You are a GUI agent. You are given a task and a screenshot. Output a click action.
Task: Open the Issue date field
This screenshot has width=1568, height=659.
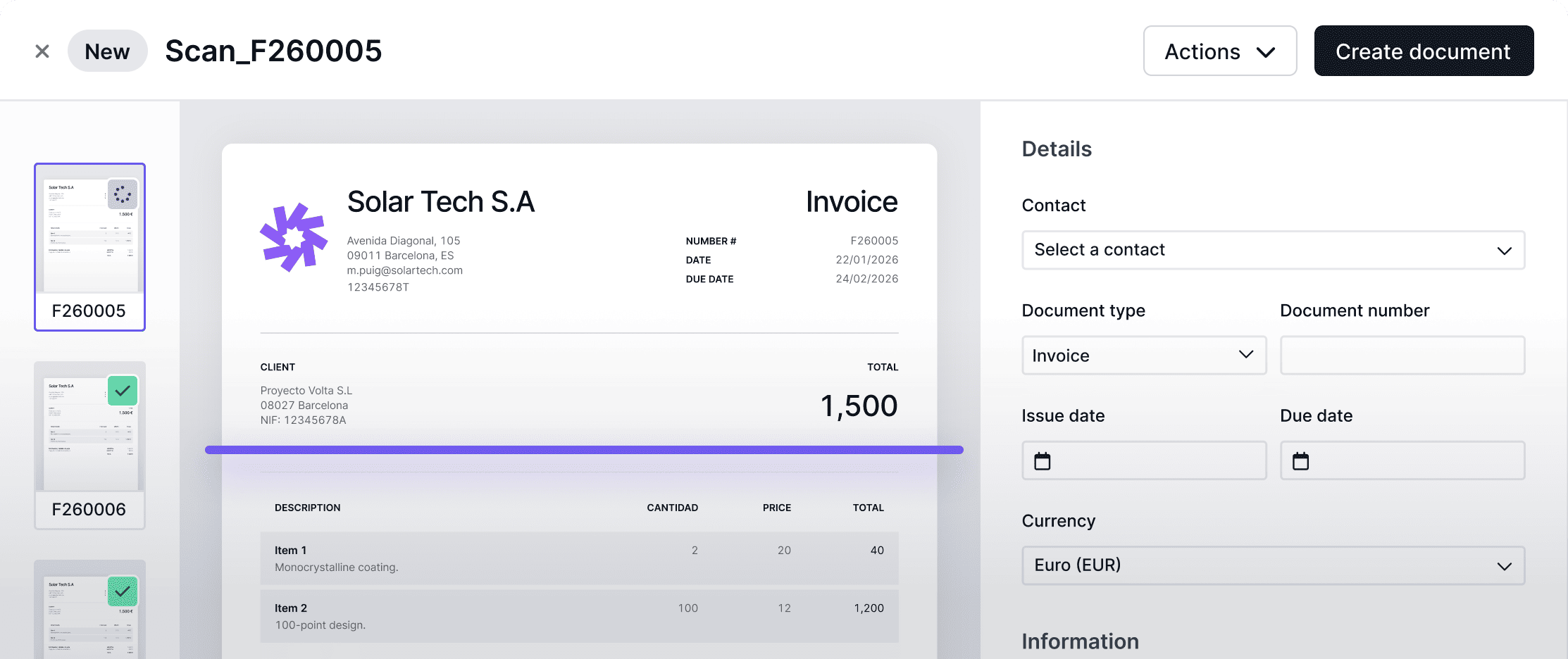click(x=1144, y=460)
